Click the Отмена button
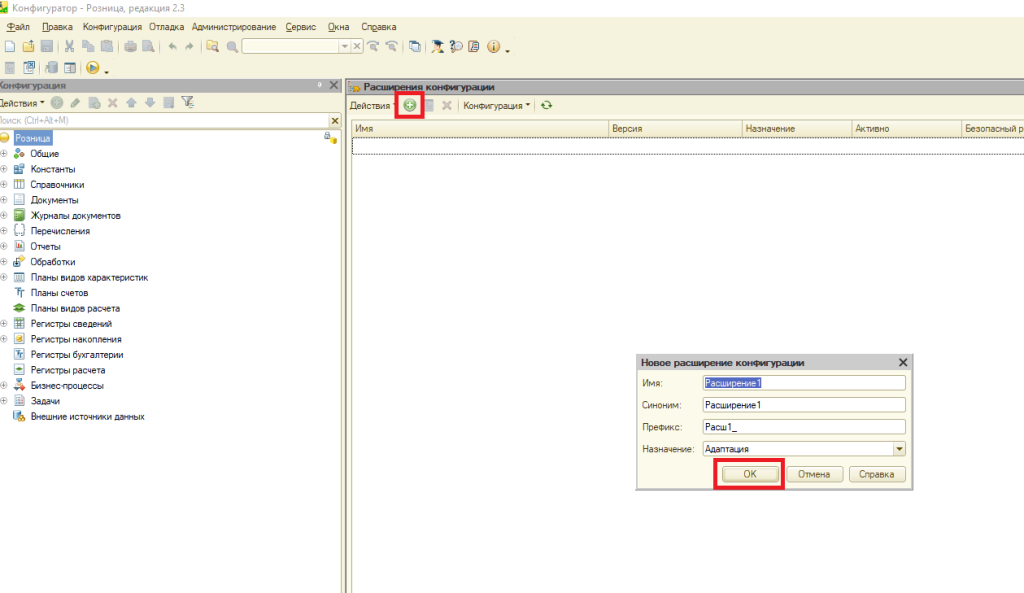 pos(814,474)
